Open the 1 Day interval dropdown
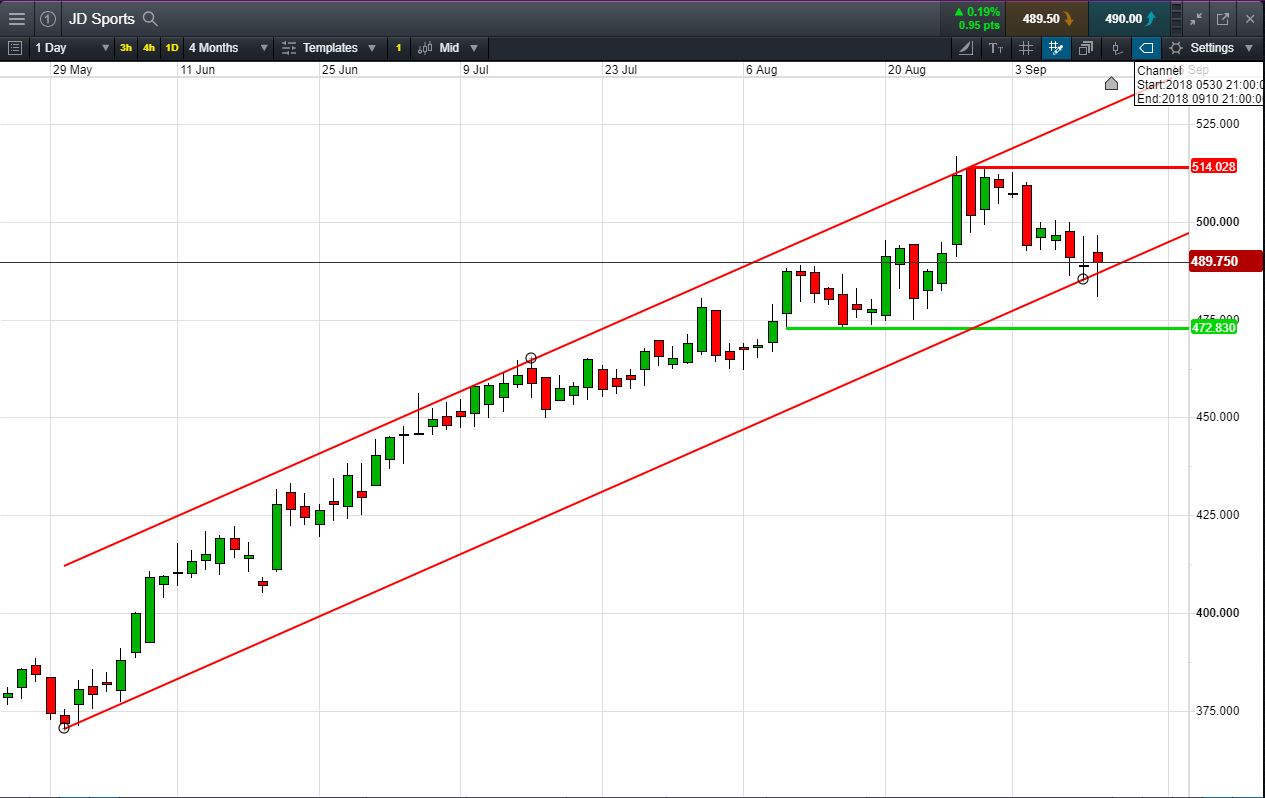Screen dimensions: 1265x798 point(71,47)
